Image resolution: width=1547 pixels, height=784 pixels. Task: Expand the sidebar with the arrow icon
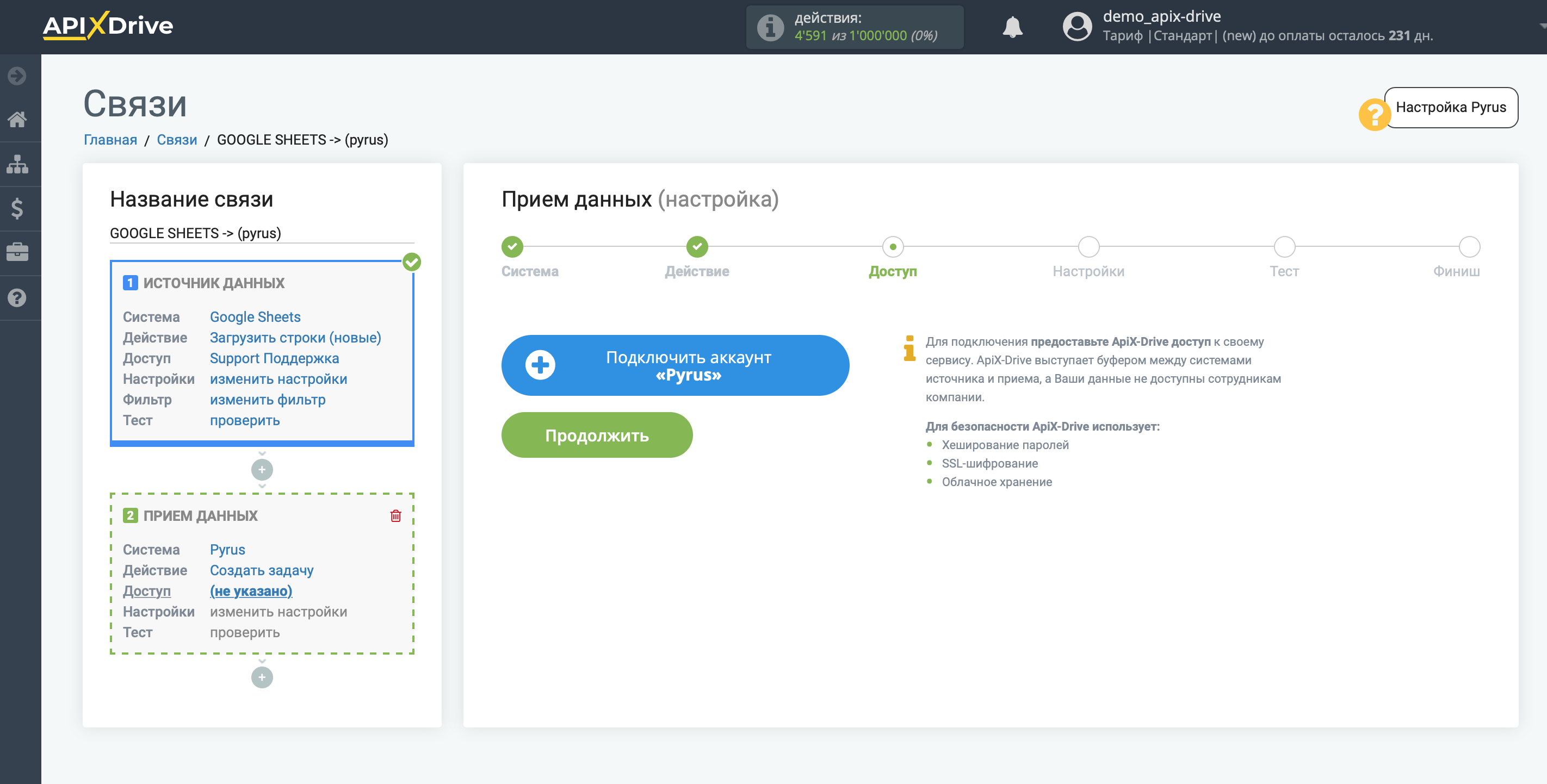coord(17,76)
